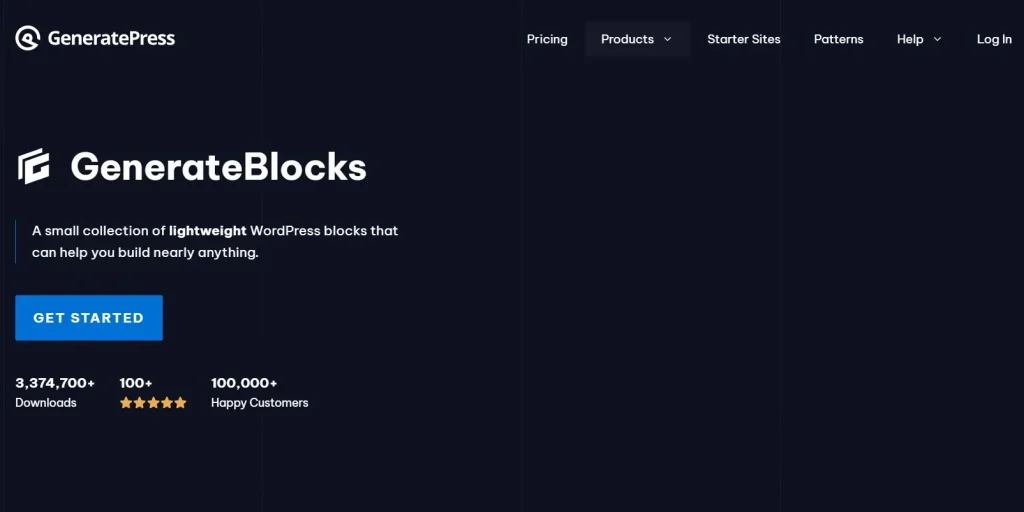Click the Log In link
Screen dimensions: 1024x512
point(994,39)
